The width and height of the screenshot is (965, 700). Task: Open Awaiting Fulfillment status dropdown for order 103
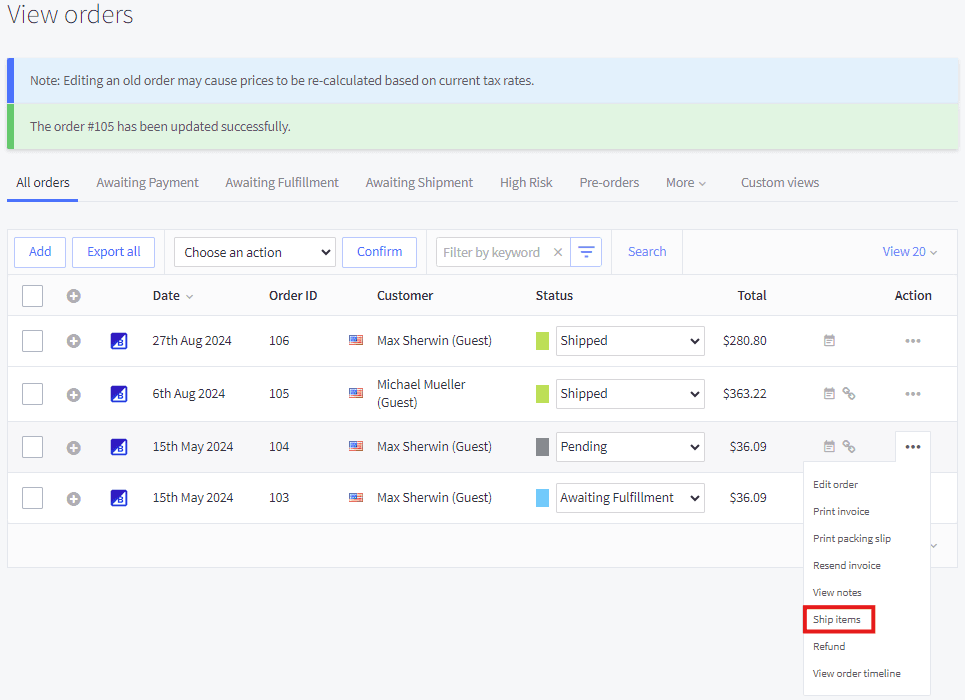tap(630, 498)
